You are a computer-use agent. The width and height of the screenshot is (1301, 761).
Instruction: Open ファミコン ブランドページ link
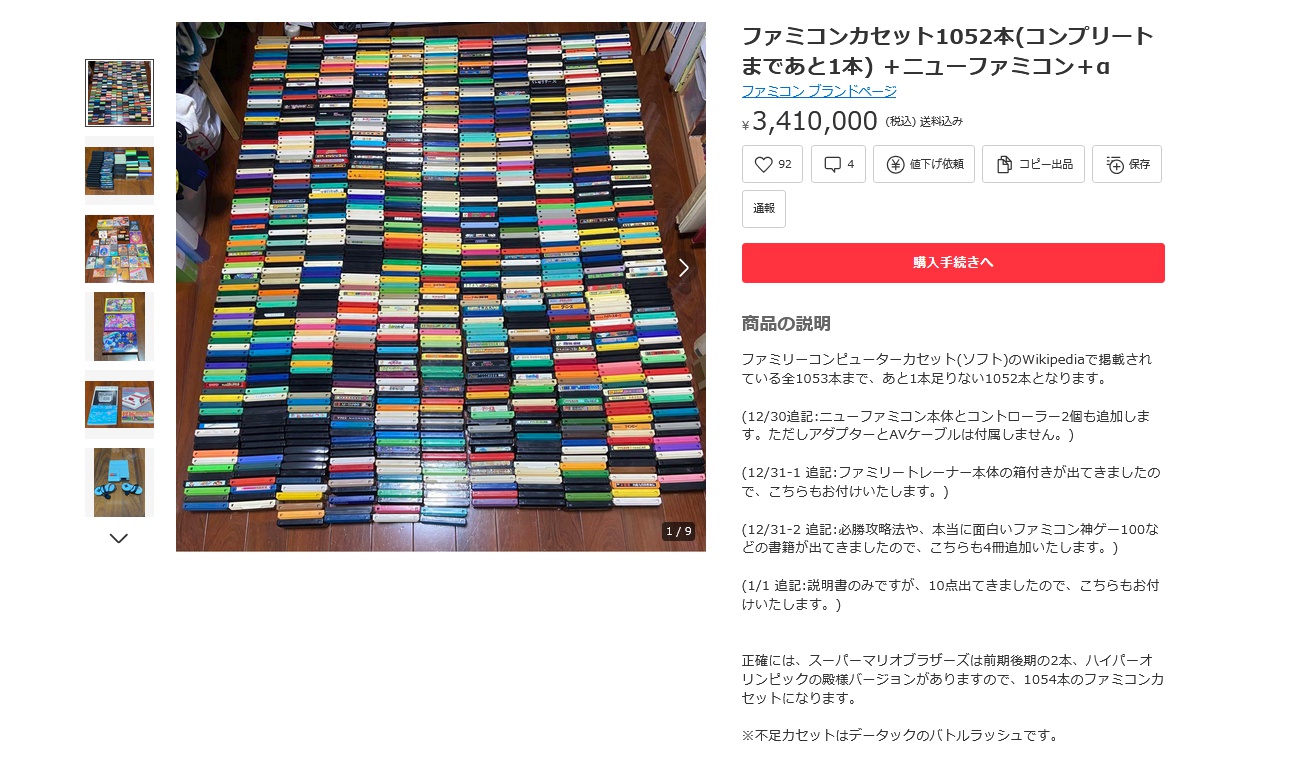click(x=819, y=91)
